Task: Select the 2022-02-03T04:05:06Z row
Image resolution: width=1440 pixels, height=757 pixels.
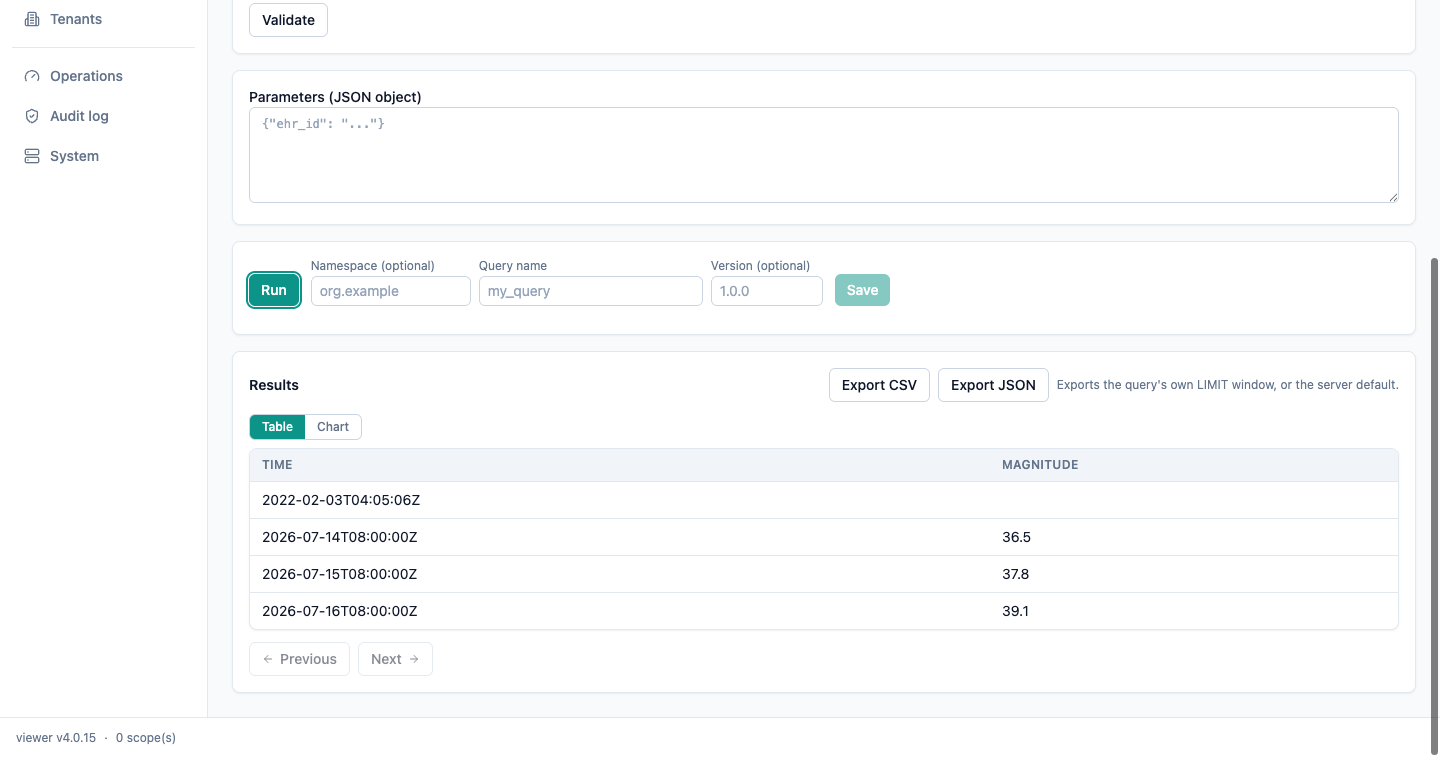Action: (823, 500)
